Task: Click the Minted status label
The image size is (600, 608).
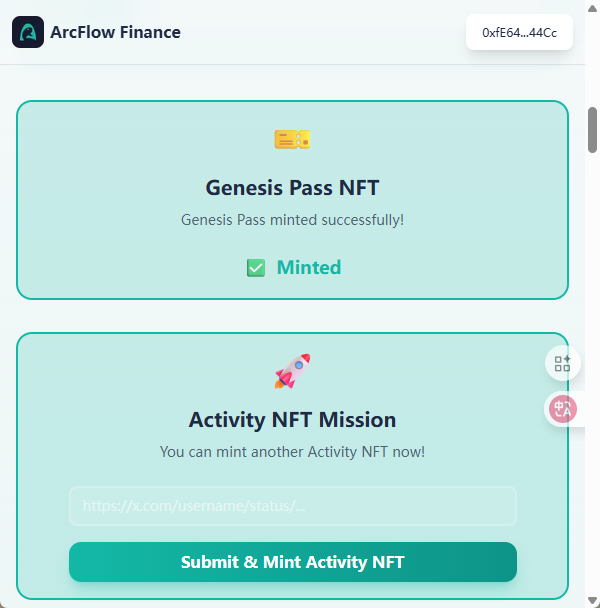Action: click(x=309, y=268)
